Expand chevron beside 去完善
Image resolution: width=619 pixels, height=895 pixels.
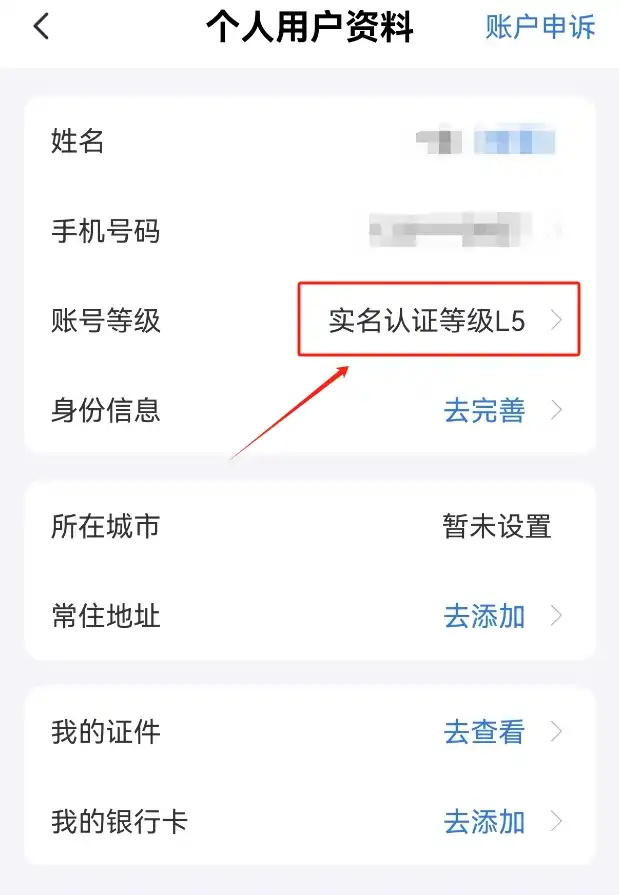tap(557, 410)
